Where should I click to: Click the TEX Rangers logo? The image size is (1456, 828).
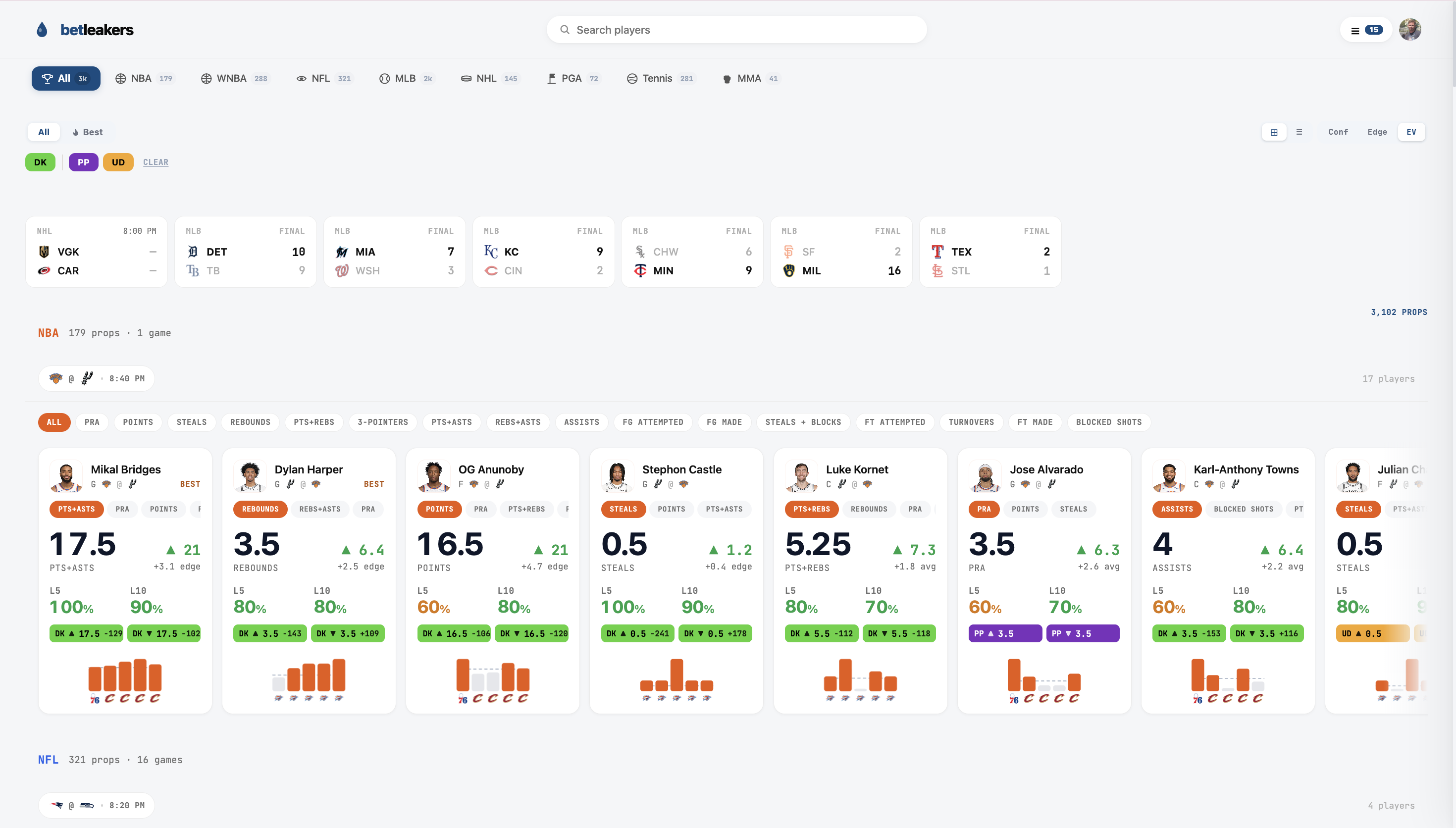(937, 252)
